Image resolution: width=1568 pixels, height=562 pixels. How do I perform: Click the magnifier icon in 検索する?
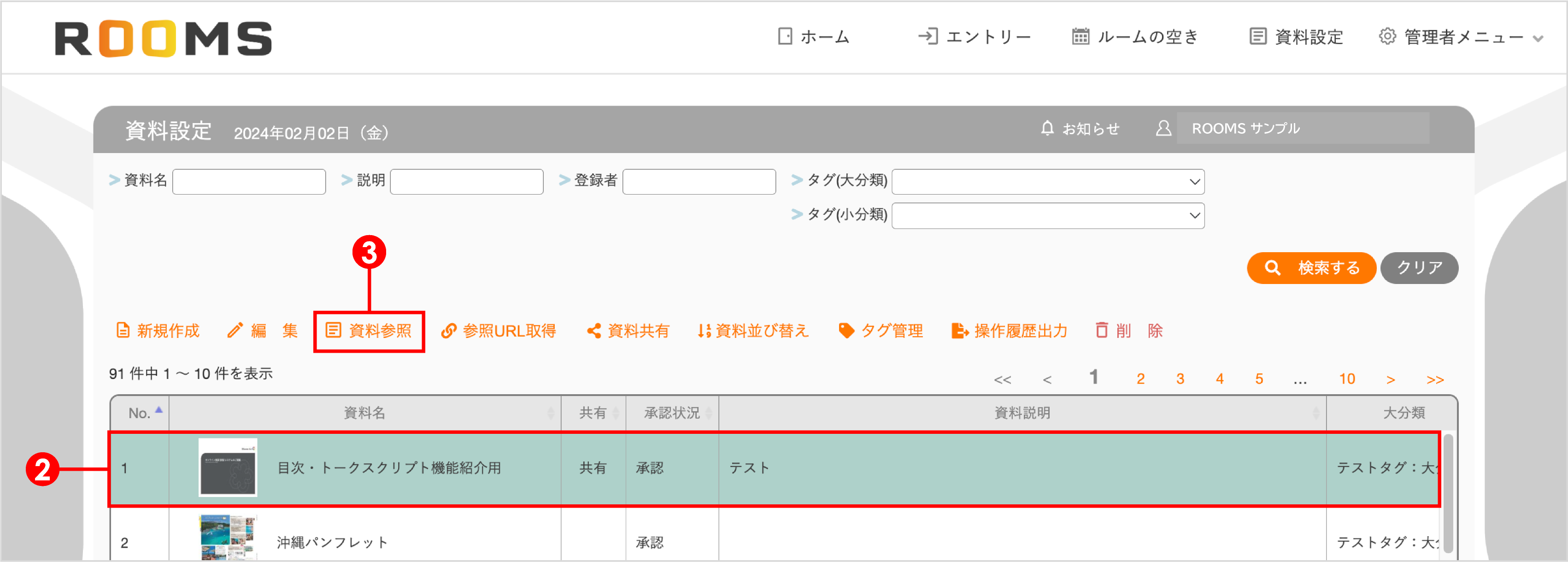point(1272,268)
